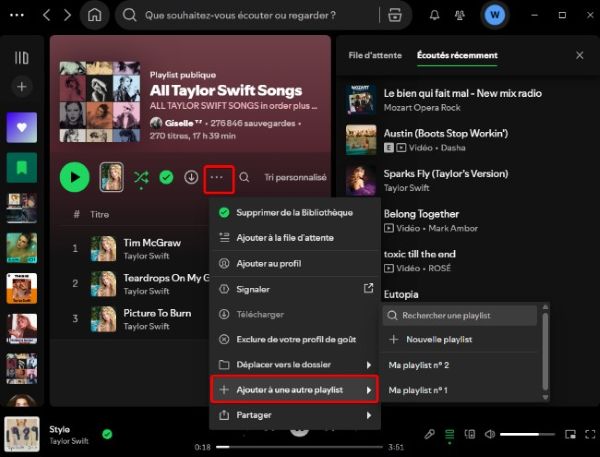
Task: Expand Ajouter à une autre playlist submenu
Action: point(295,390)
